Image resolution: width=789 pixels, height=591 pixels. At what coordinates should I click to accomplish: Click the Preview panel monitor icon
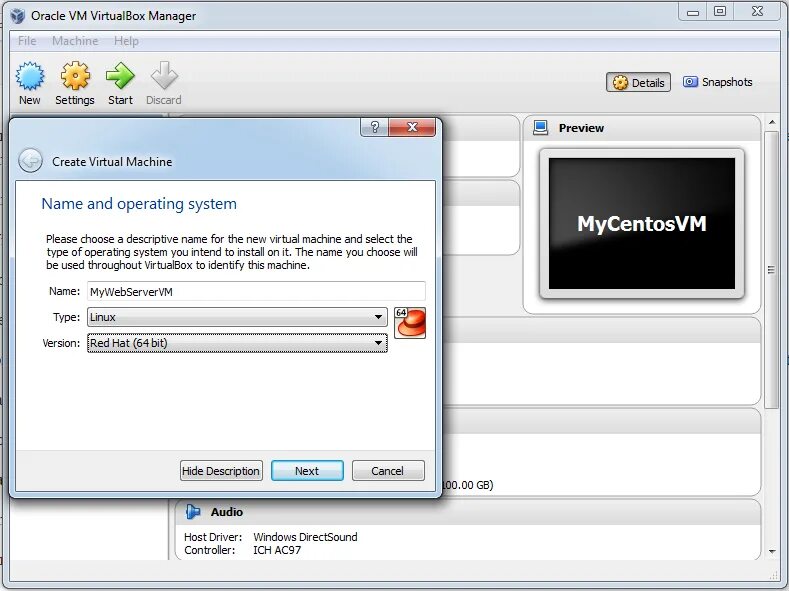pyautogui.click(x=540, y=127)
